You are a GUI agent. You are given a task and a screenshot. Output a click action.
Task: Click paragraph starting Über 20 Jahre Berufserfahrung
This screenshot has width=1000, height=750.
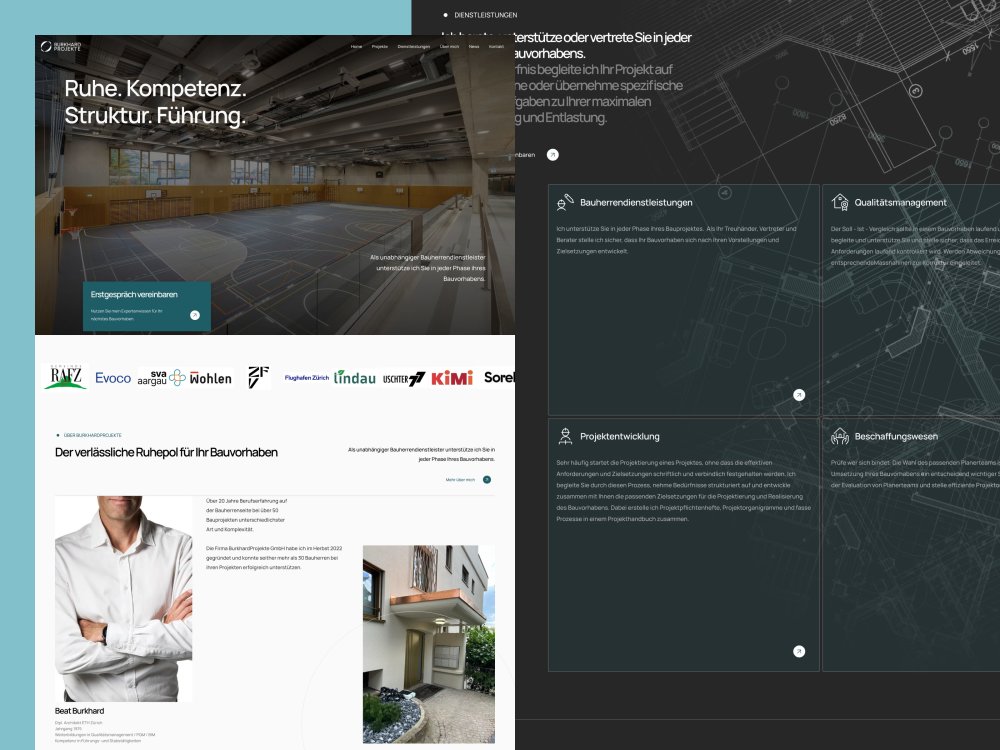[x=247, y=515]
